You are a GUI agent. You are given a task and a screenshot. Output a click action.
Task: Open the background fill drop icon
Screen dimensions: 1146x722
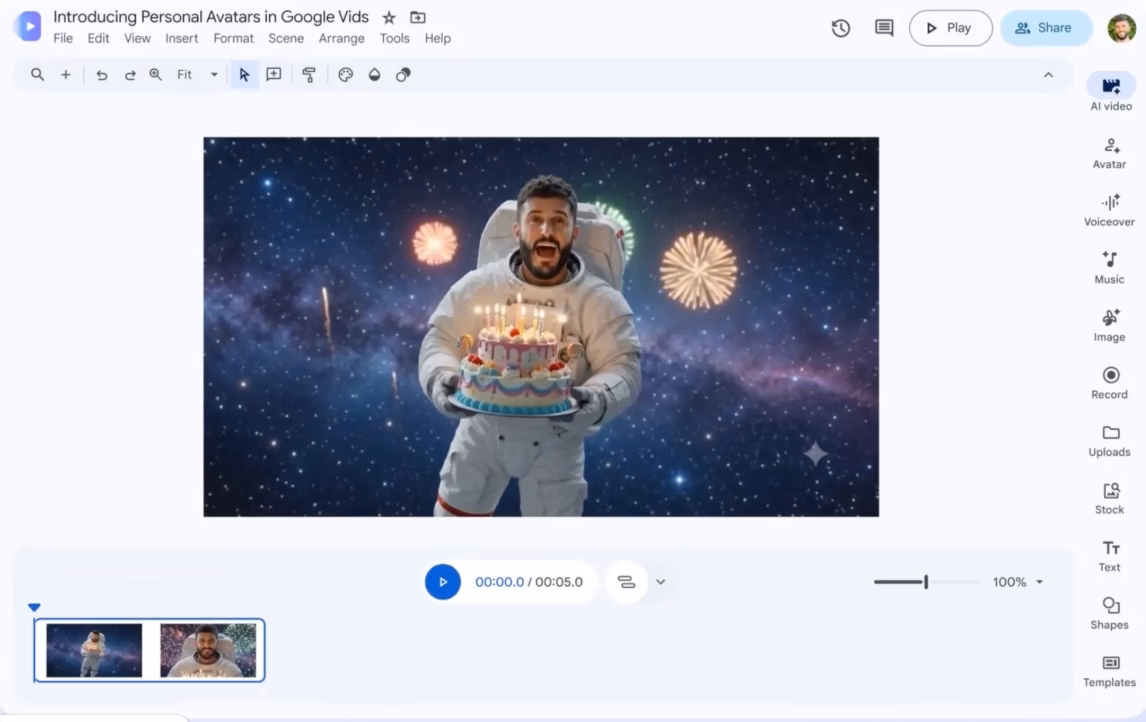pyautogui.click(x=374, y=75)
